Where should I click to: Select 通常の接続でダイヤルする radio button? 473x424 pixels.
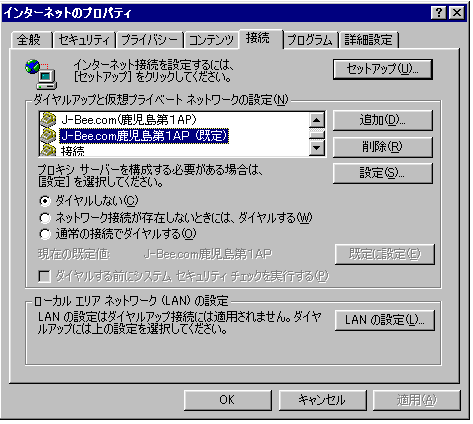tap(45, 234)
